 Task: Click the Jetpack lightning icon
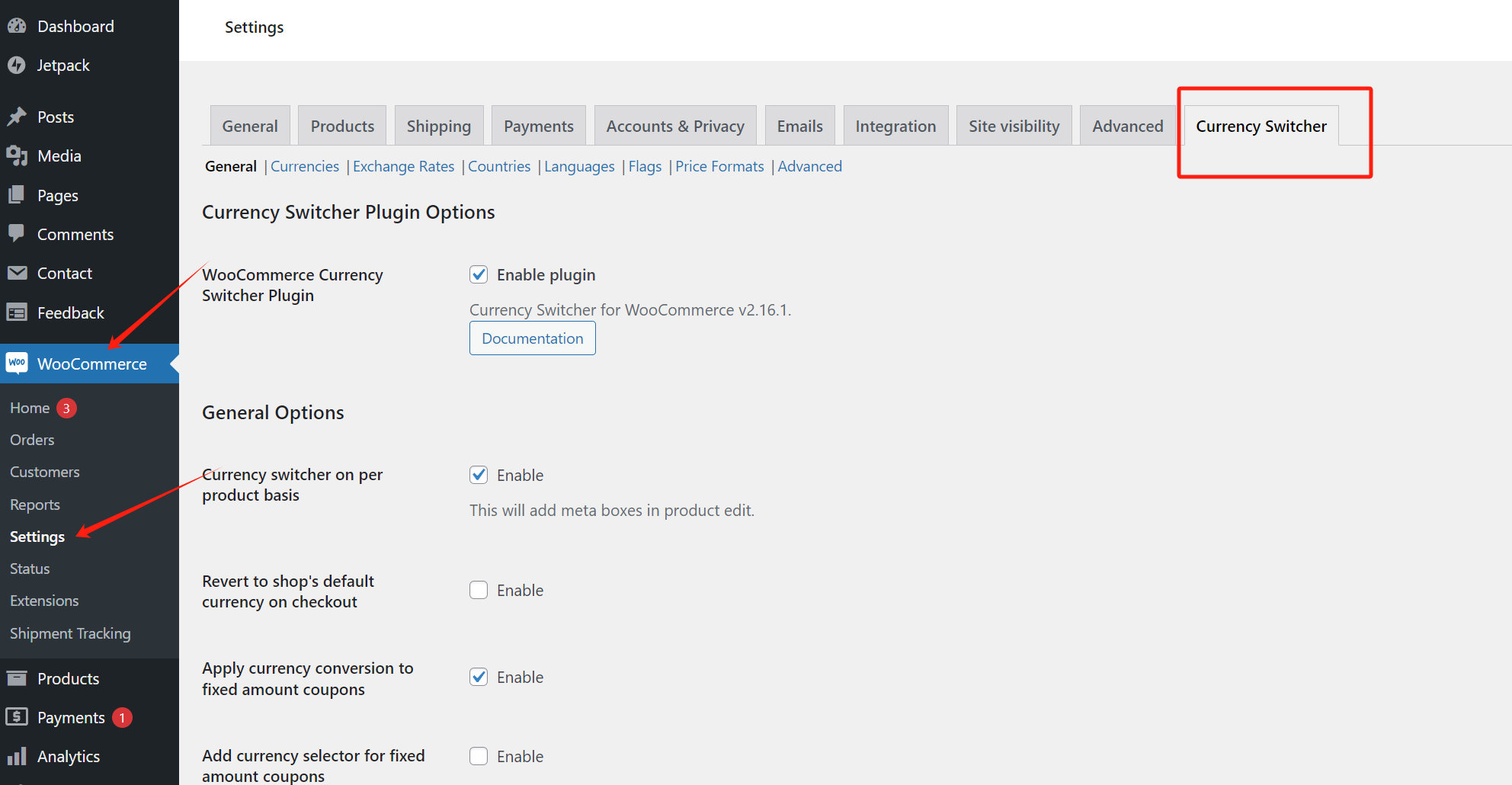point(17,66)
